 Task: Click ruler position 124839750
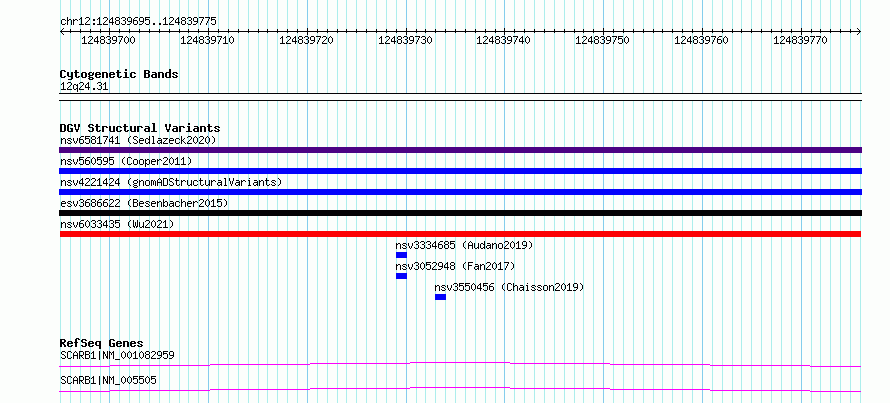(602, 40)
